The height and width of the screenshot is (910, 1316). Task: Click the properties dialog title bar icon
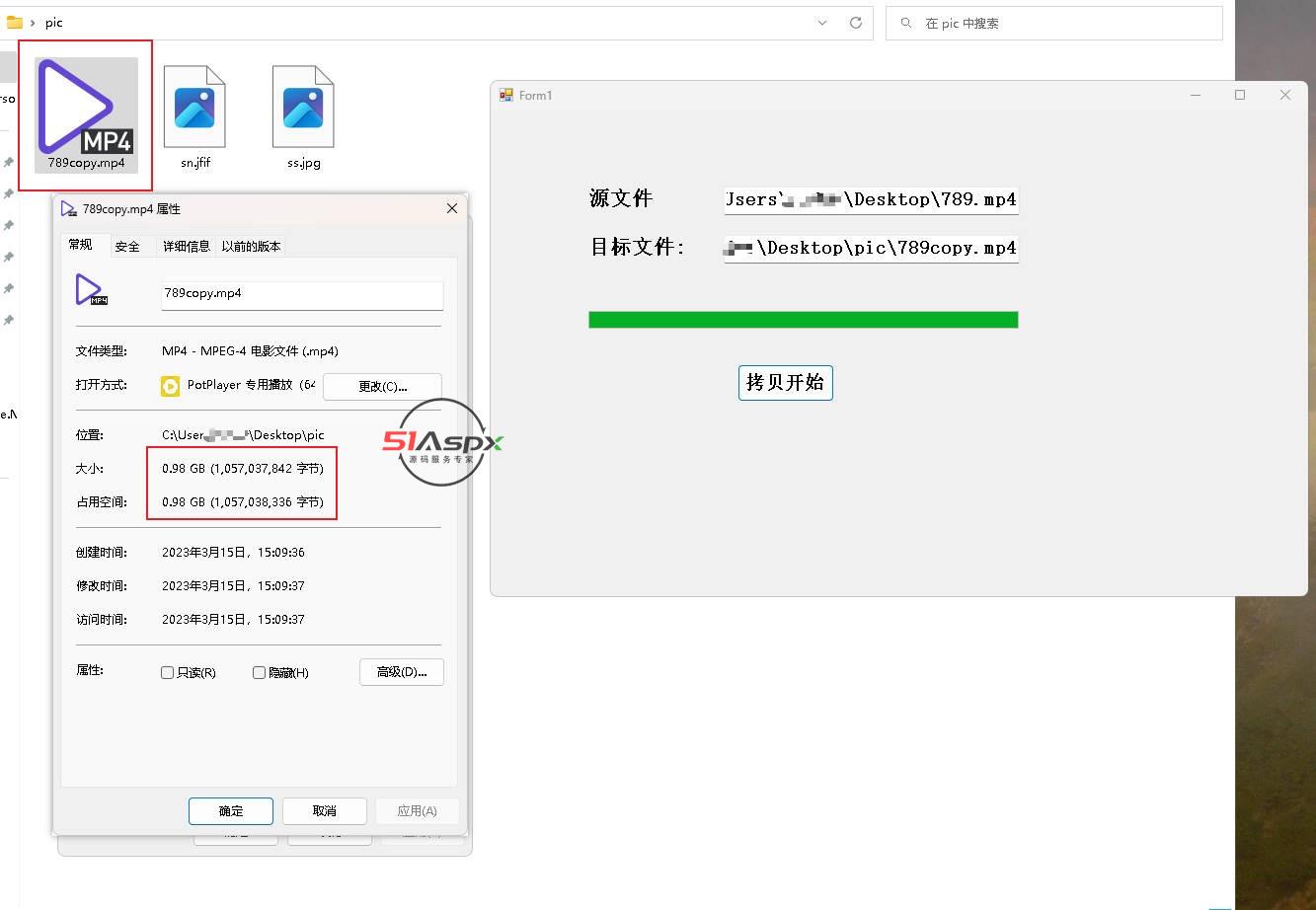tap(68, 209)
